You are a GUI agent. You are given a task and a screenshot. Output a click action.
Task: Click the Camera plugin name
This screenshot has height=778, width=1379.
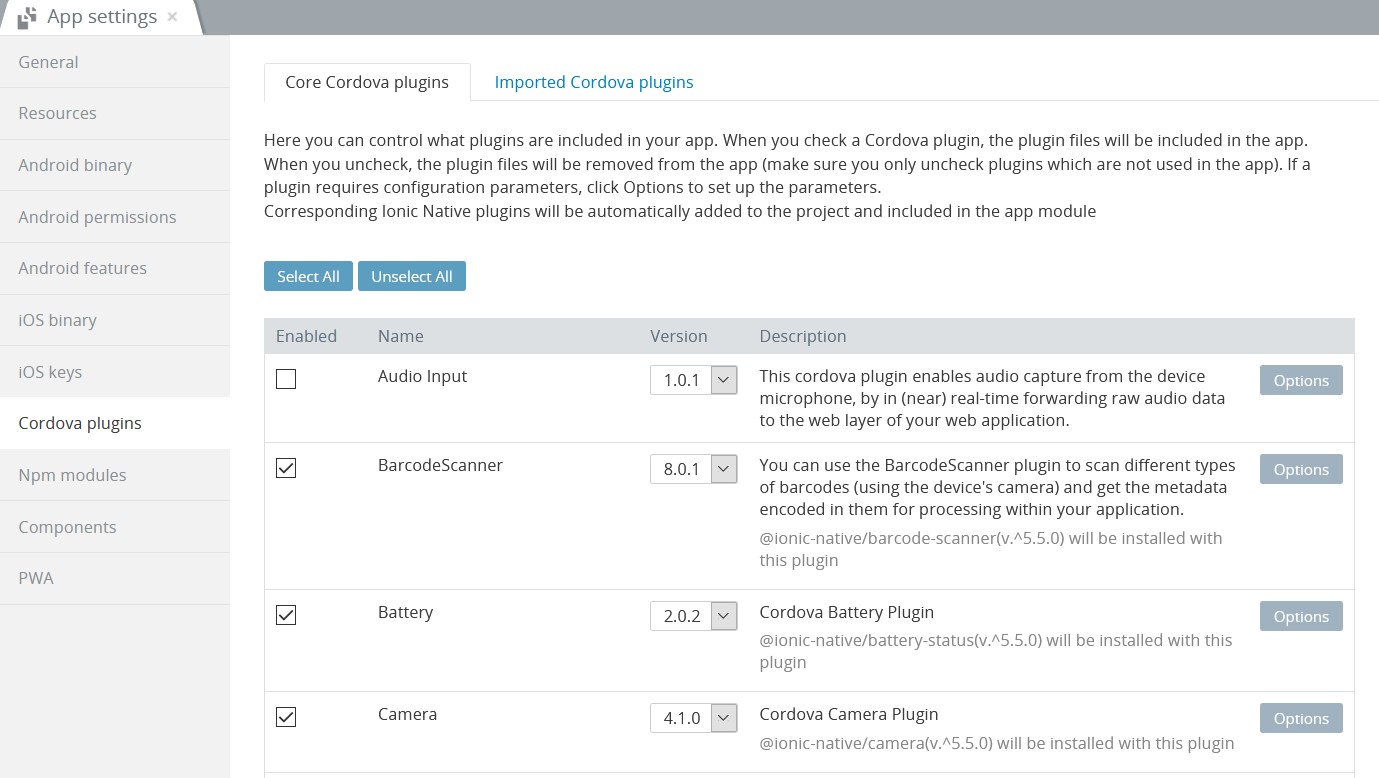pos(408,714)
